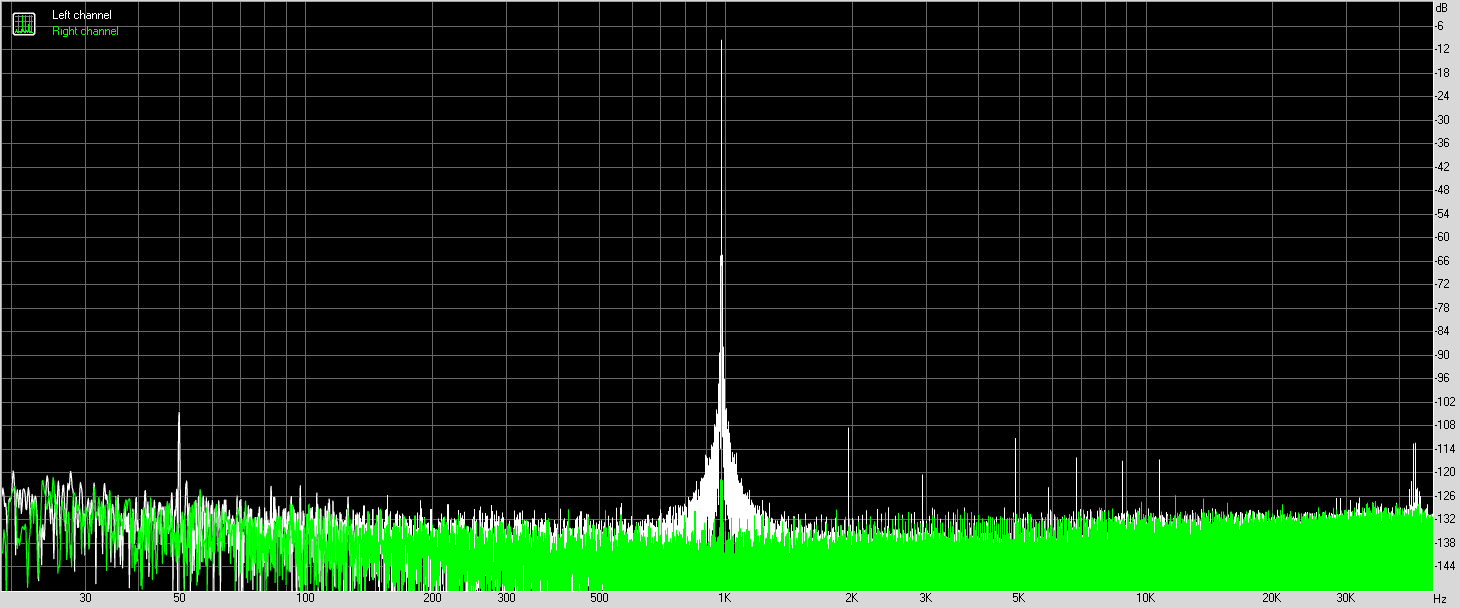Click the 20K frequency axis label
Image resolution: width=1460 pixels, height=608 pixels.
click(x=1271, y=598)
